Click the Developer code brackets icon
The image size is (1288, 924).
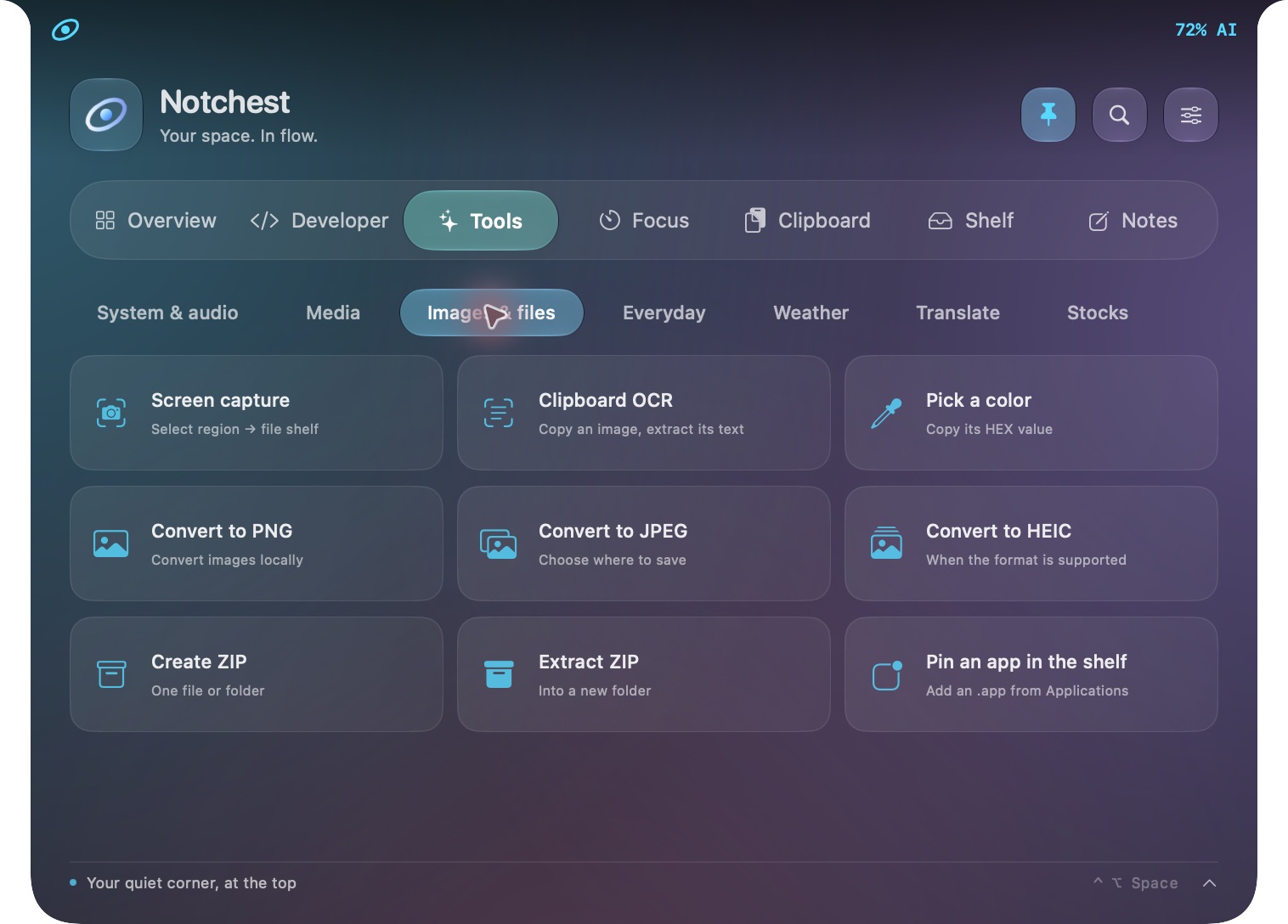click(264, 221)
